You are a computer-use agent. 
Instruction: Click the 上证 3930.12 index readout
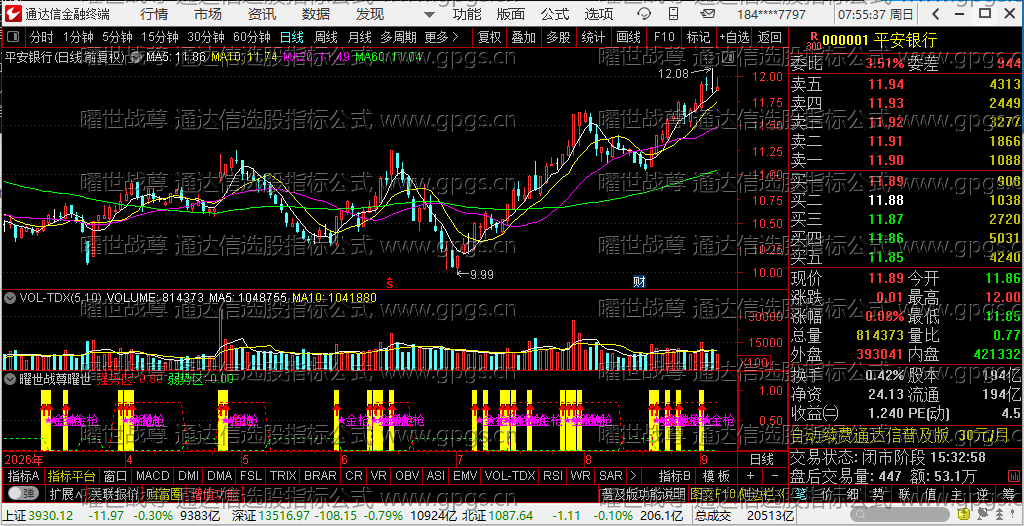pyautogui.click(x=39, y=516)
